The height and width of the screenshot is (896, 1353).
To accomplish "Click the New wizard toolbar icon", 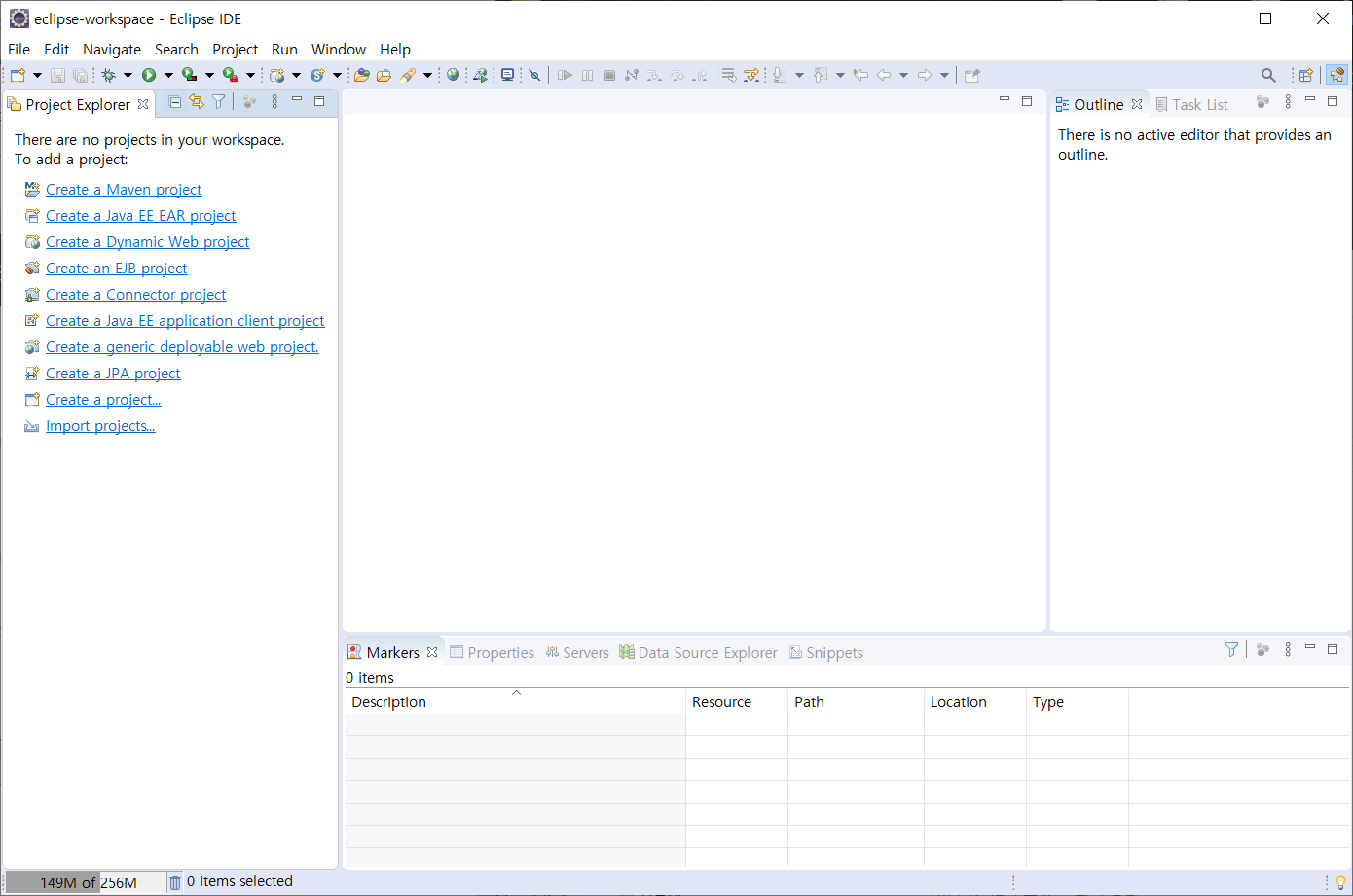I will [18, 75].
